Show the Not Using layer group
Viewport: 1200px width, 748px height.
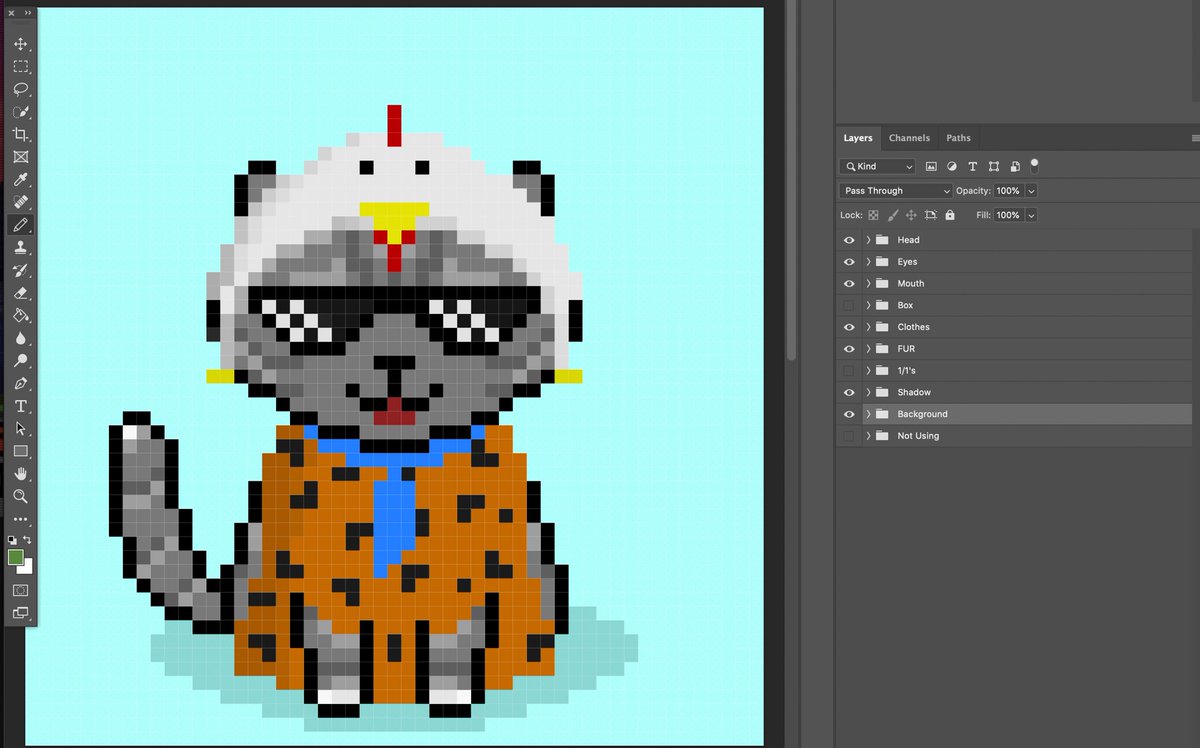[849, 436]
